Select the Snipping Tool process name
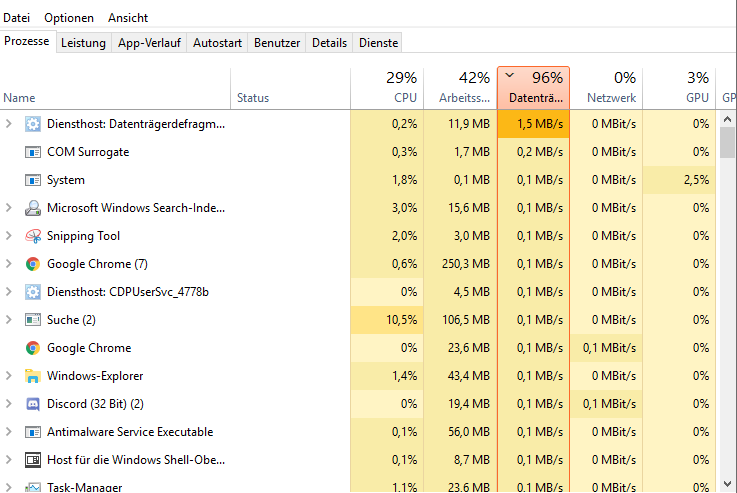 (x=83, y=236)
